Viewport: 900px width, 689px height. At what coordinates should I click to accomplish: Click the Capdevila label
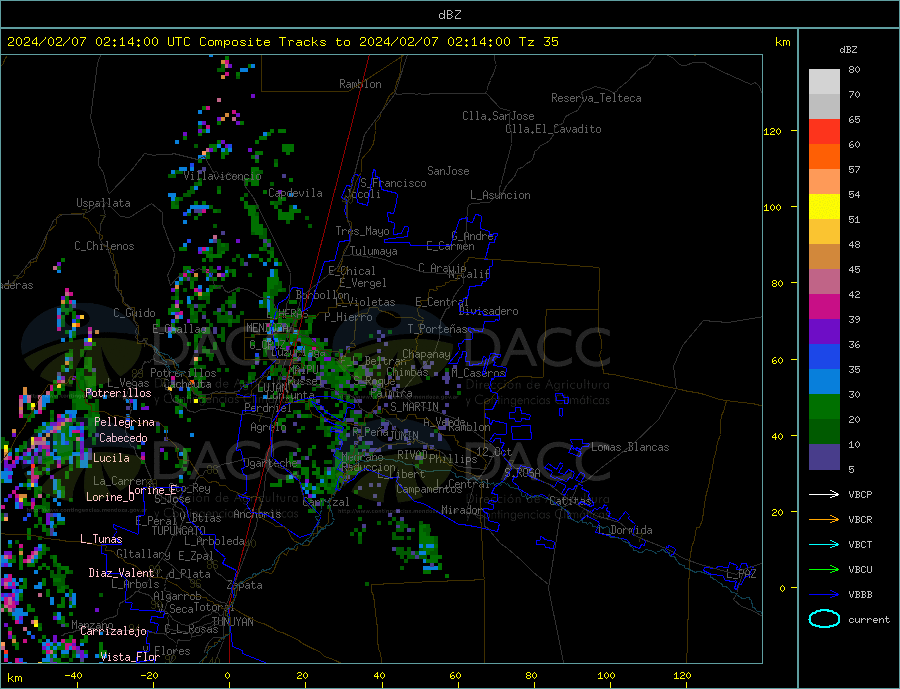coord(296,193)
